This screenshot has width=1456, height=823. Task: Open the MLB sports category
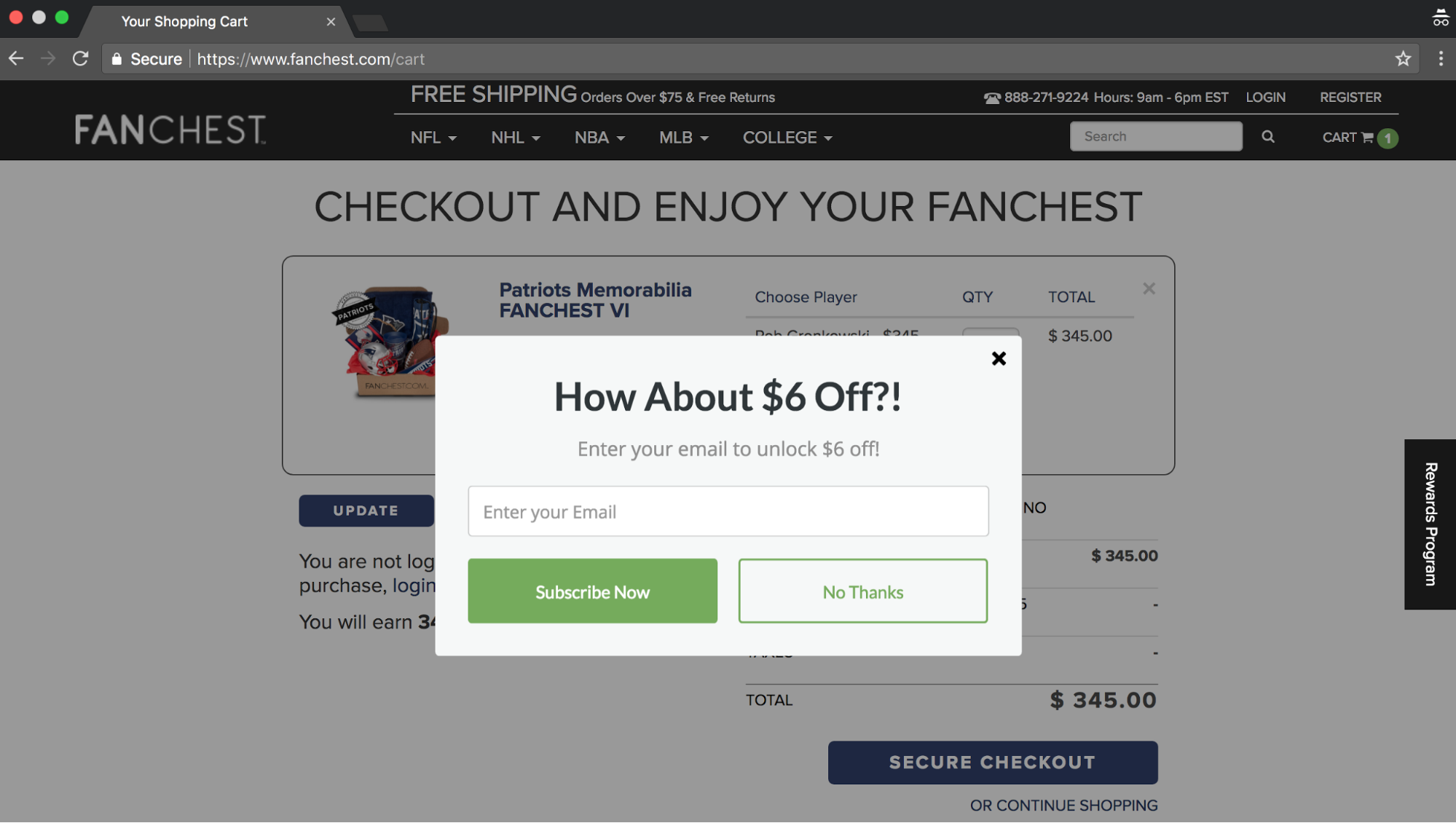[x=683, y=136]
